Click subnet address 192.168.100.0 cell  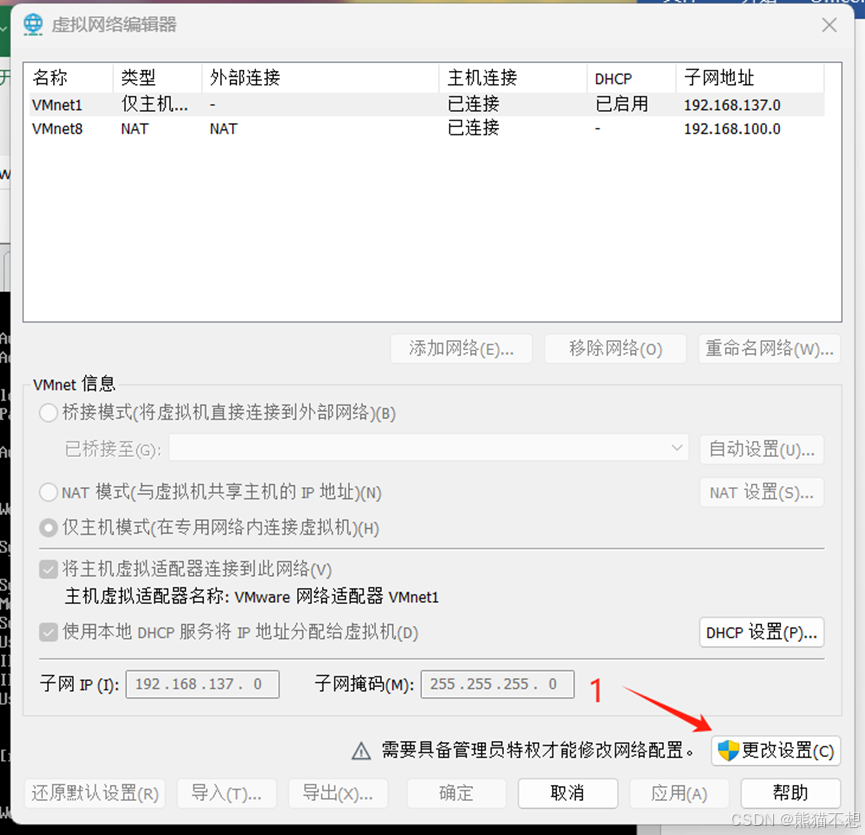(732, 129)
